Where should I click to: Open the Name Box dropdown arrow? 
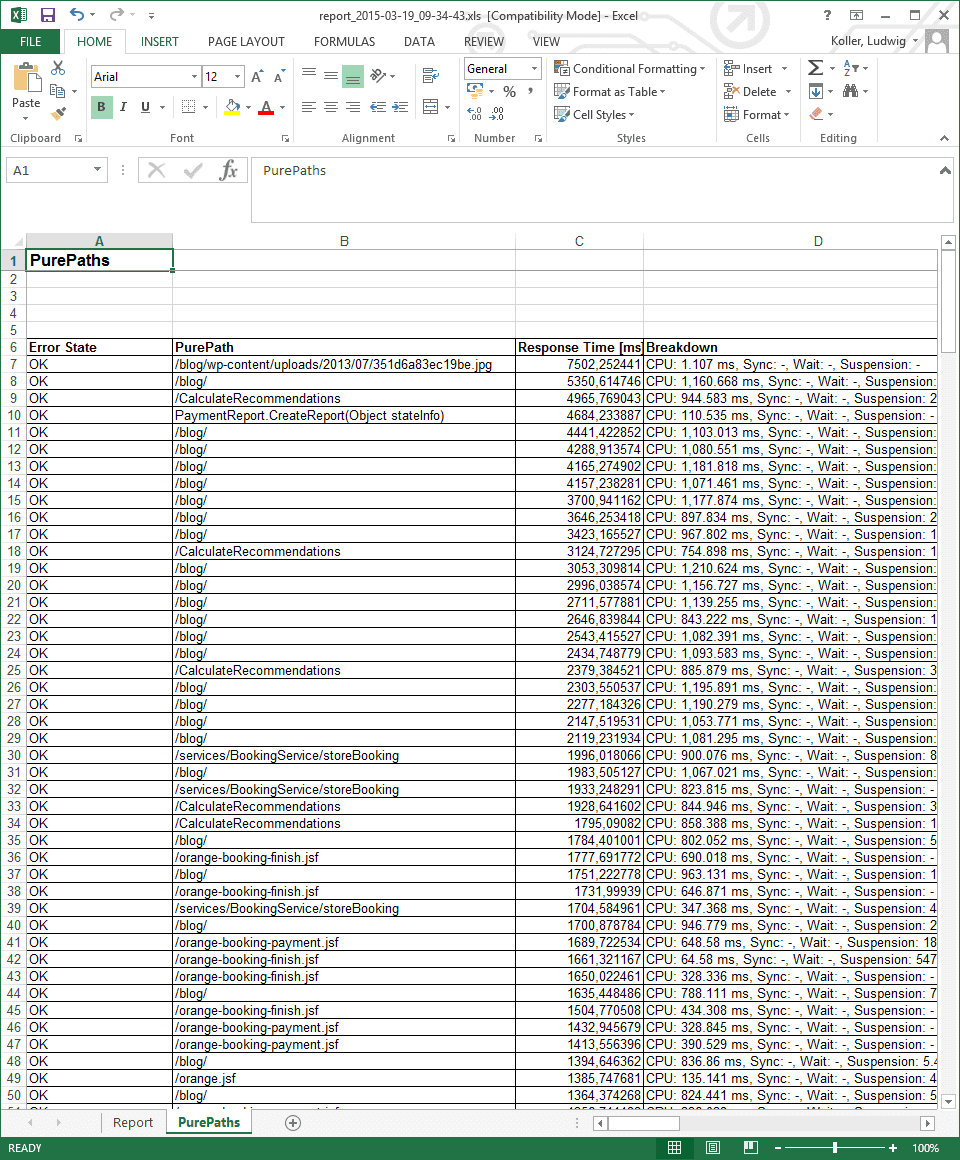(x=97, y=170)
